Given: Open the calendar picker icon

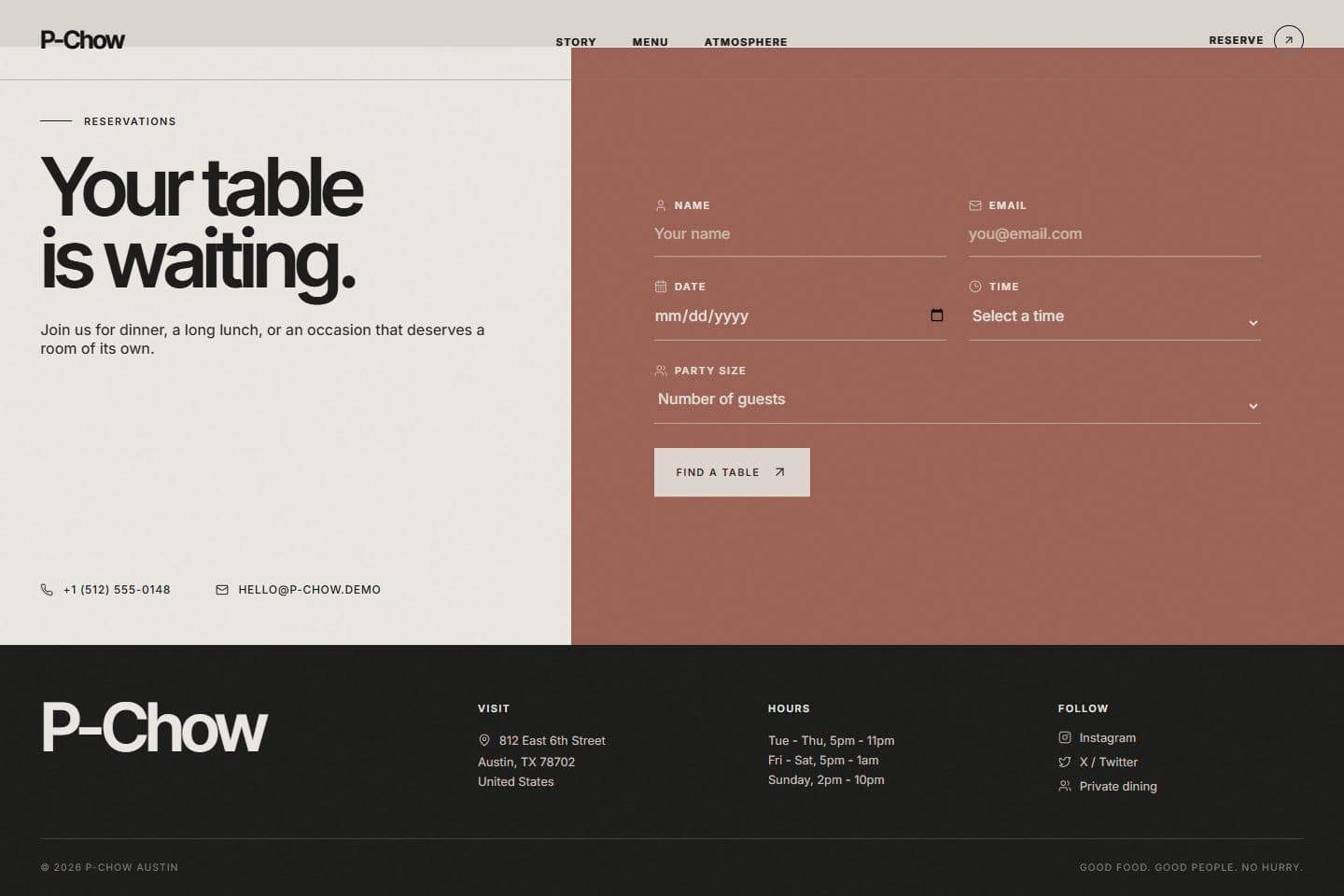Looking at the screenshot, I should (x=937, y=315).
